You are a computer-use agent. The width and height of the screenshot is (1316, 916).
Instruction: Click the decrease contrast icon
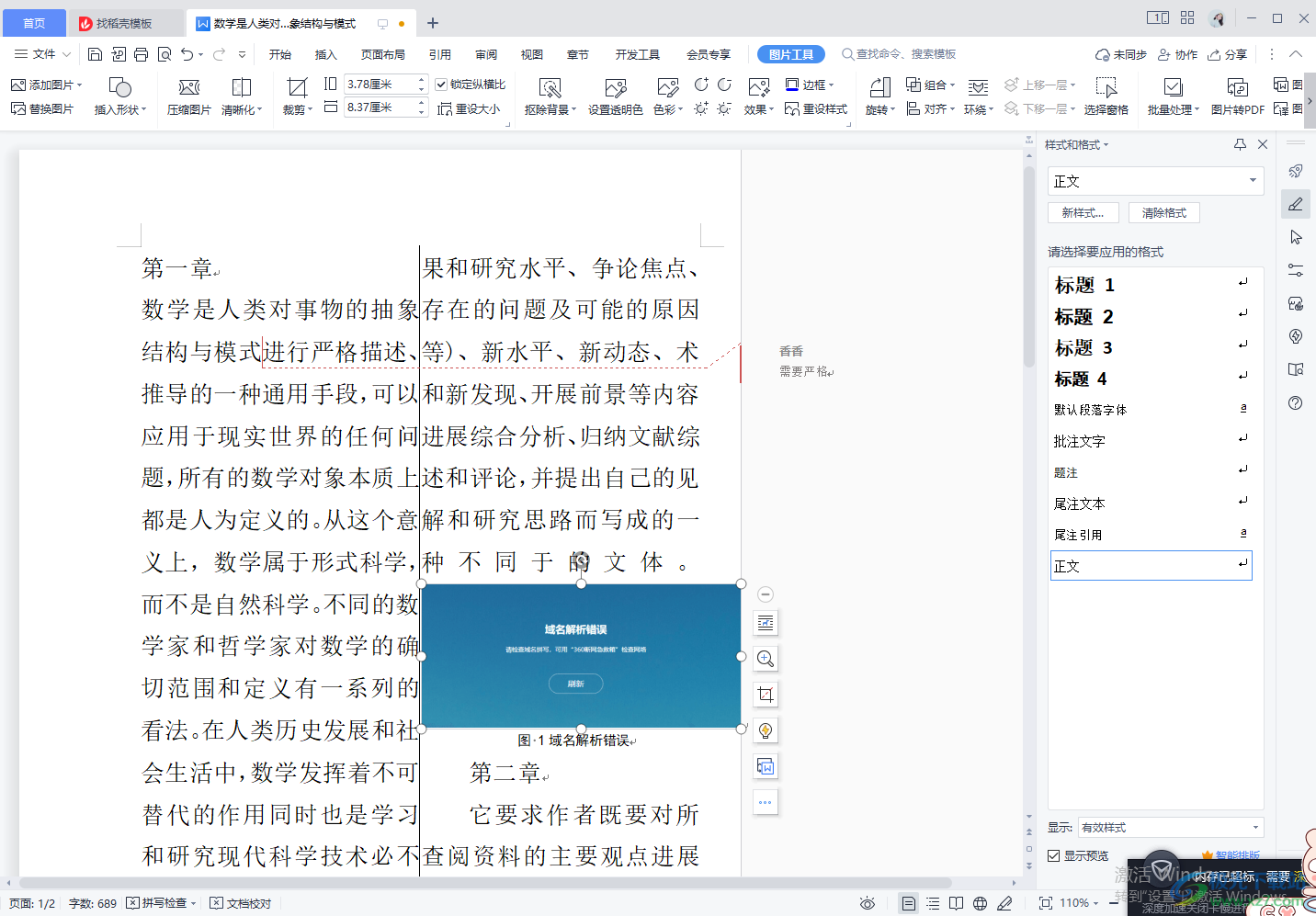point(724,85)
